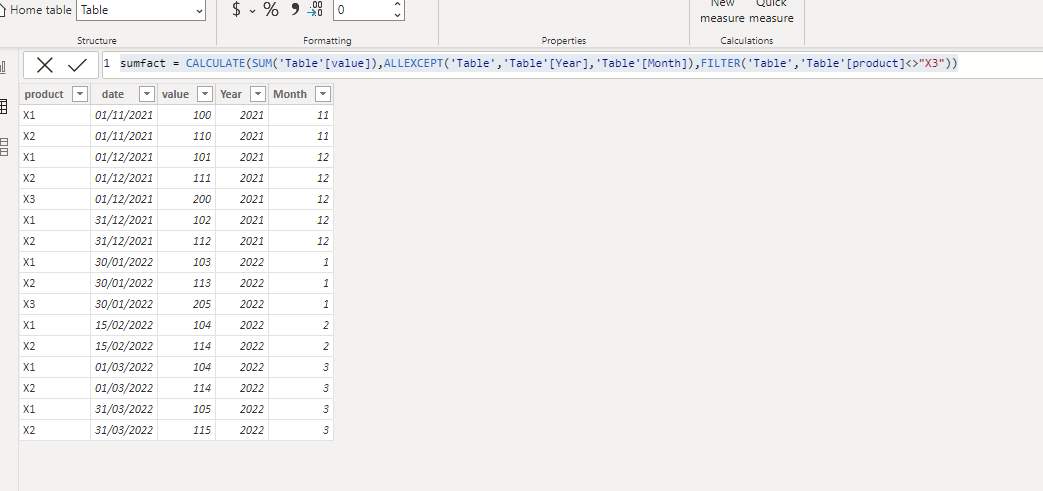
Task: Open currency format dropdown arrow
Action: click(x=253, y=11)
